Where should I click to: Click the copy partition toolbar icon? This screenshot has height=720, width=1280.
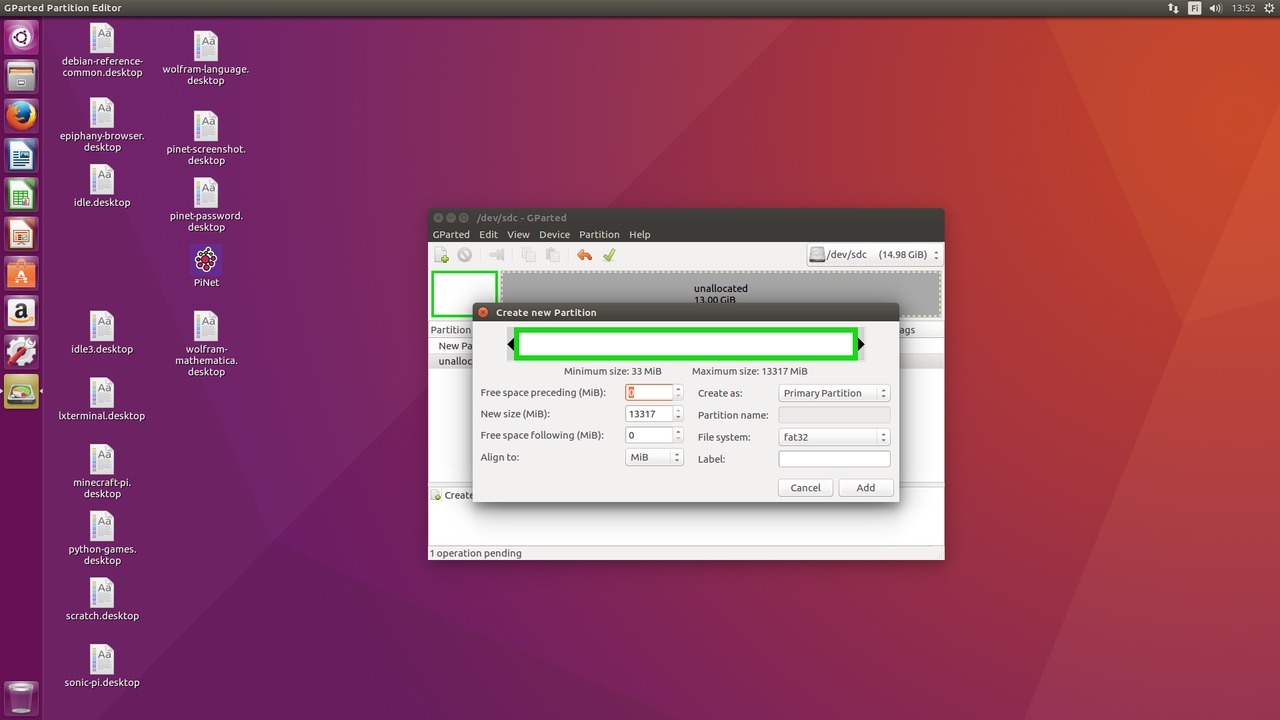(528, 255)
